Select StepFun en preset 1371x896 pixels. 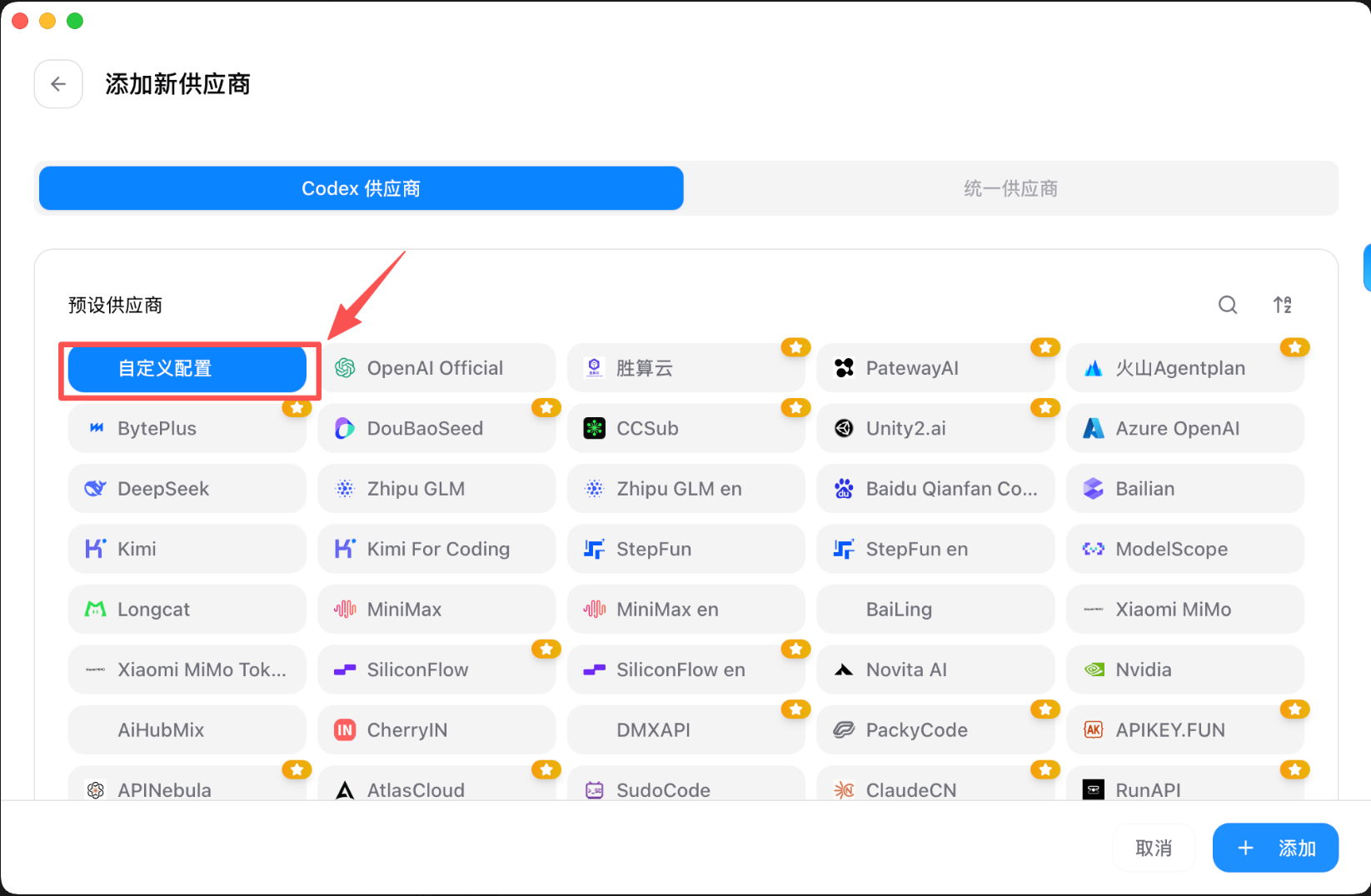point(935,549)
